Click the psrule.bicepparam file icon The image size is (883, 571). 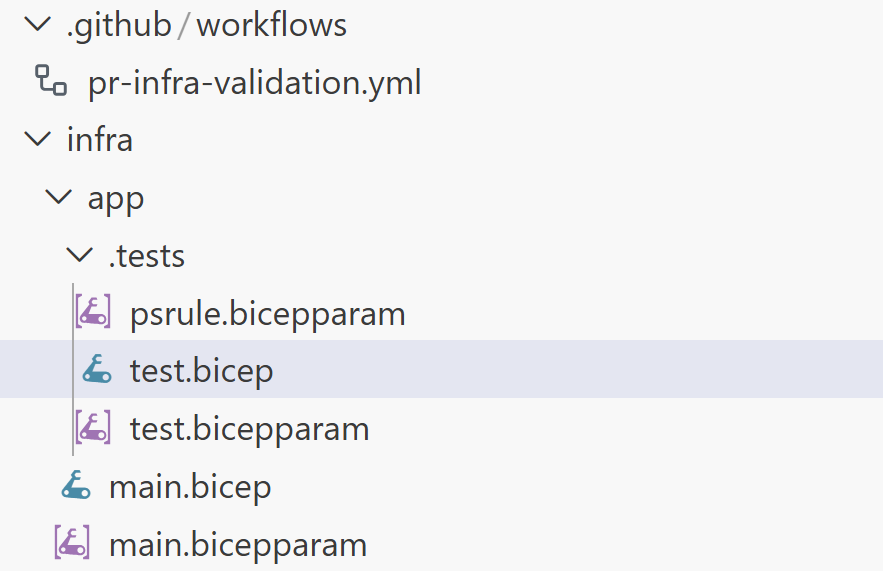tap(94, 313)
